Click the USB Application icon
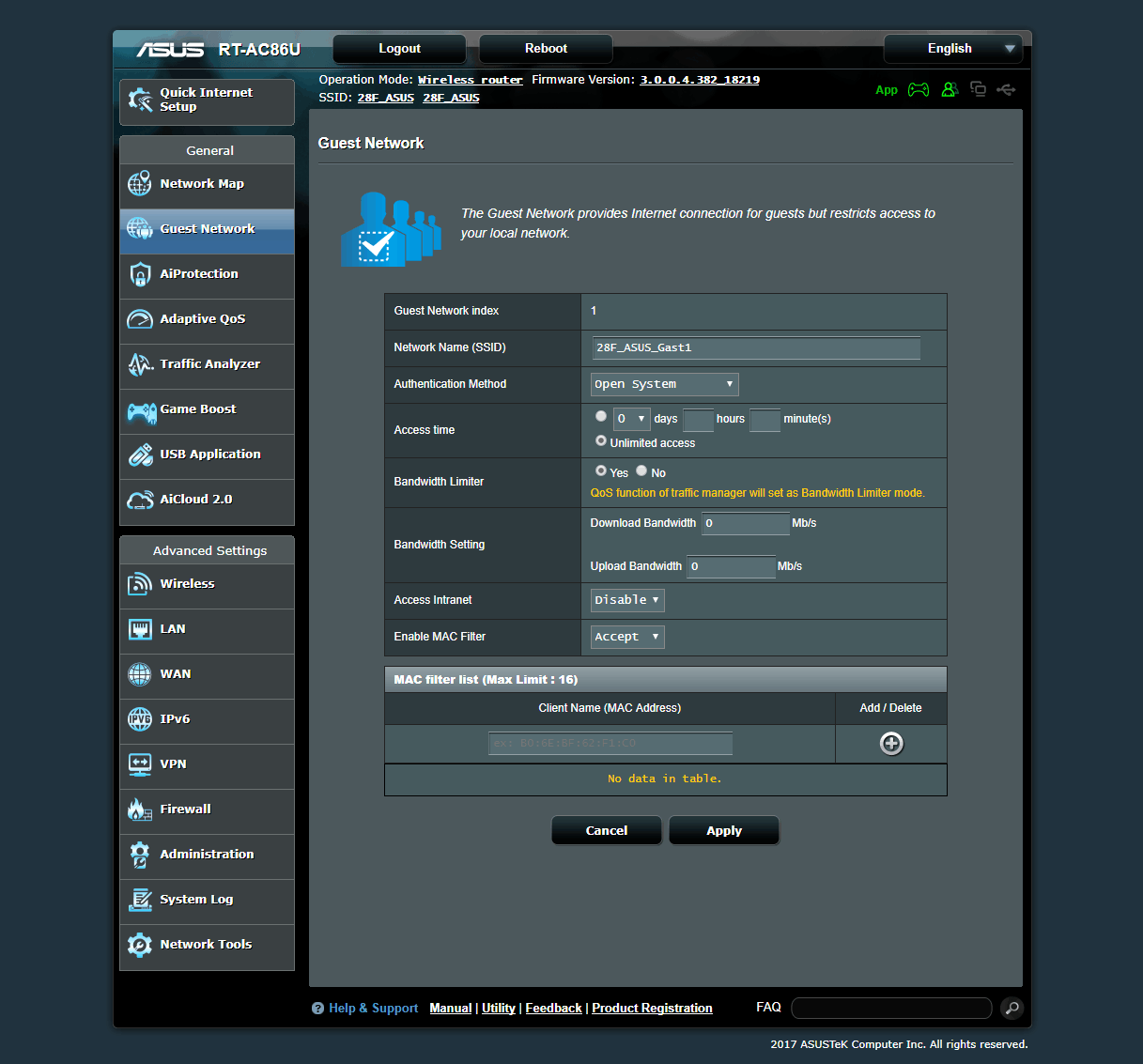This screenshot has height=1064, width=1143. point(140,455)
